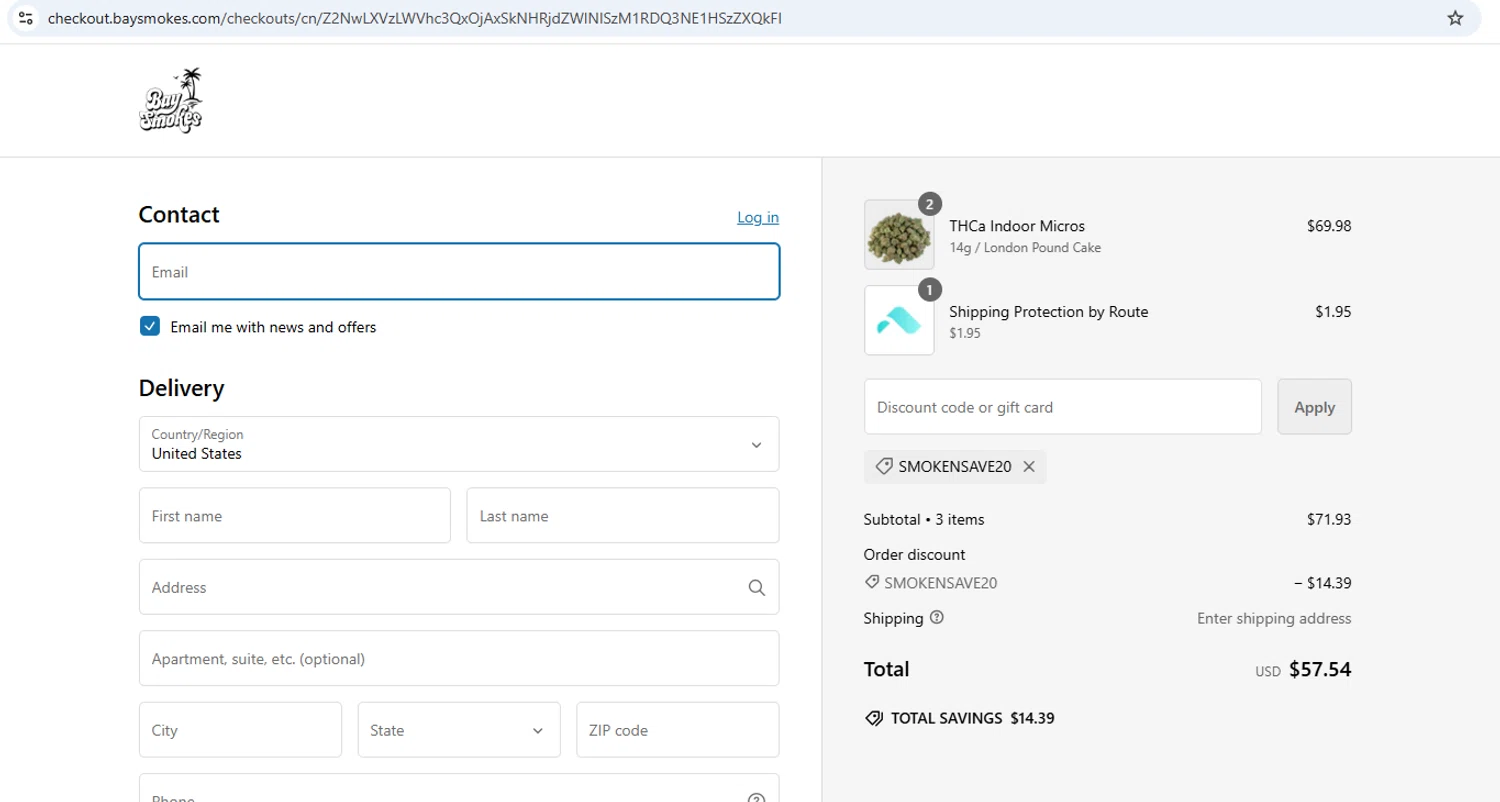Click the address search magnifier icon
Image resolution: width=1500 pixels, height=802 pixels.
tap(757, 587)
